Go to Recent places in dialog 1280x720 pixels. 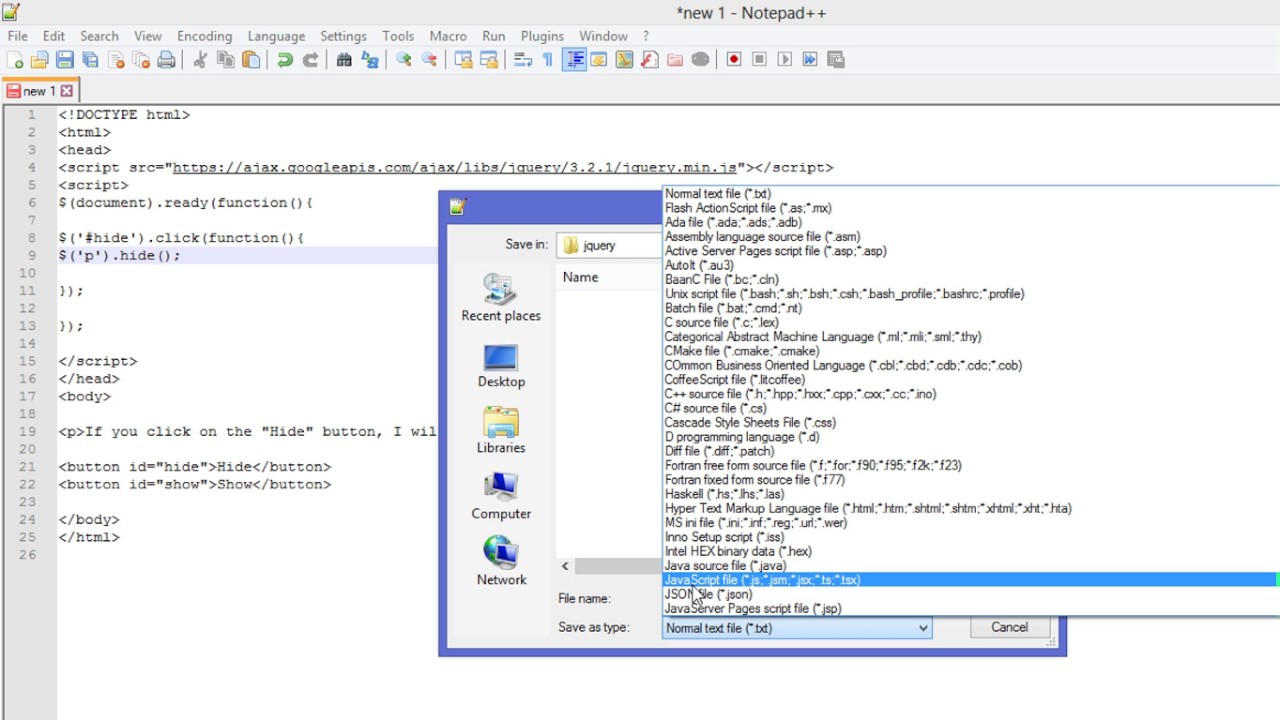coord(501,298)
